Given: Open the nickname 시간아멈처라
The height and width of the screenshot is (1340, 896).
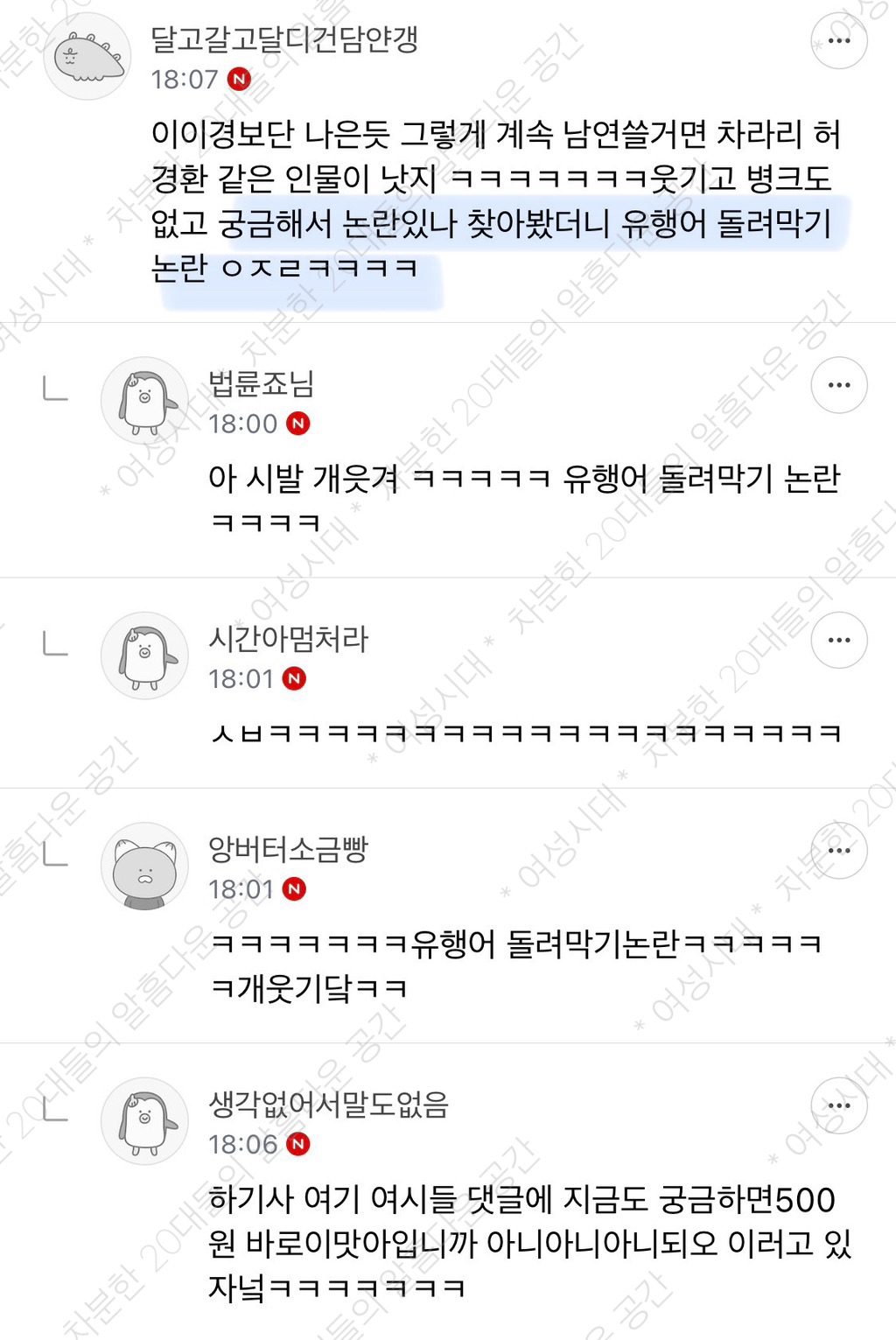Looking at the screenshot, I should 288,639.
